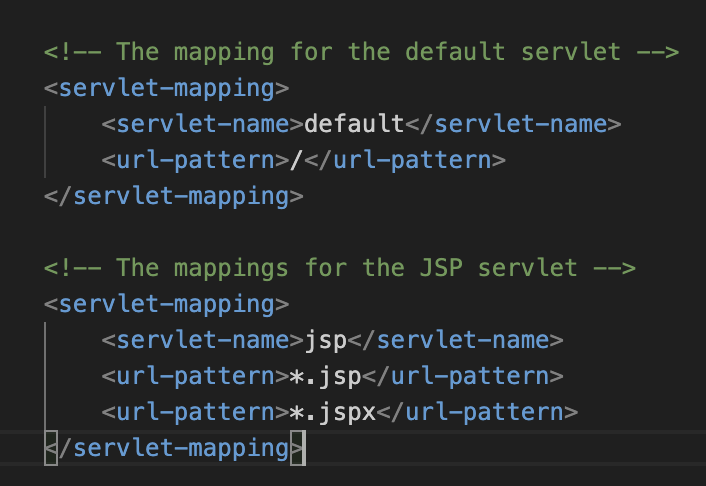
Task: Click the first closing servlet-mapping tag
Action: coord(173,196)
